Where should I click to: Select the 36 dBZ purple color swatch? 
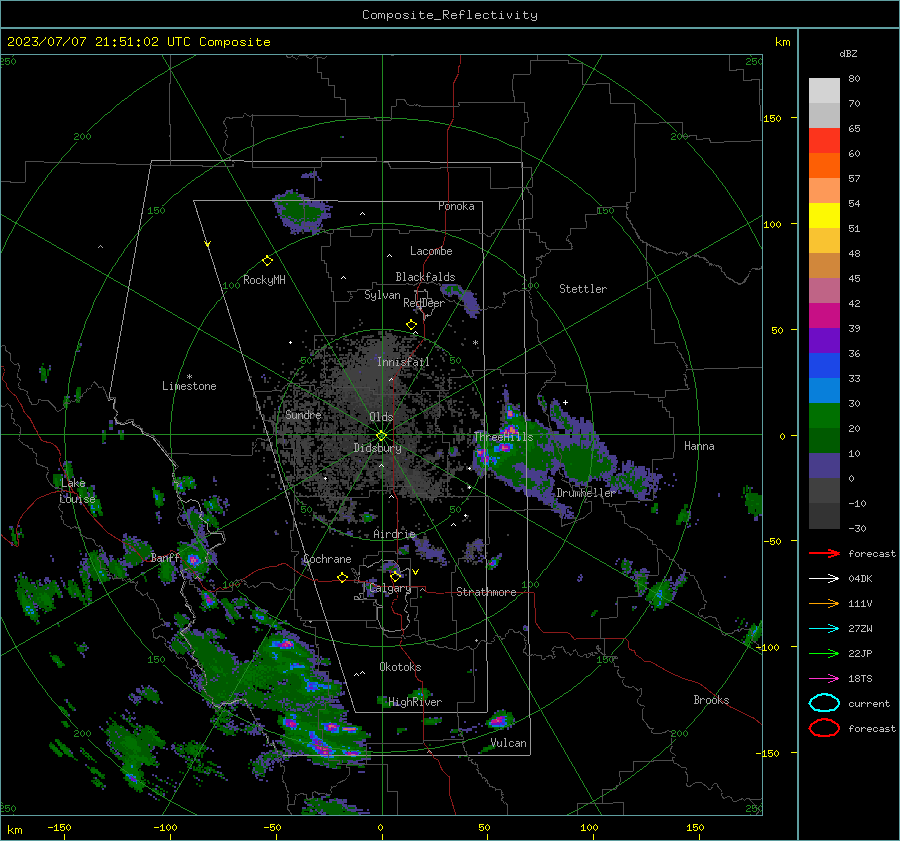click(824, 340)
